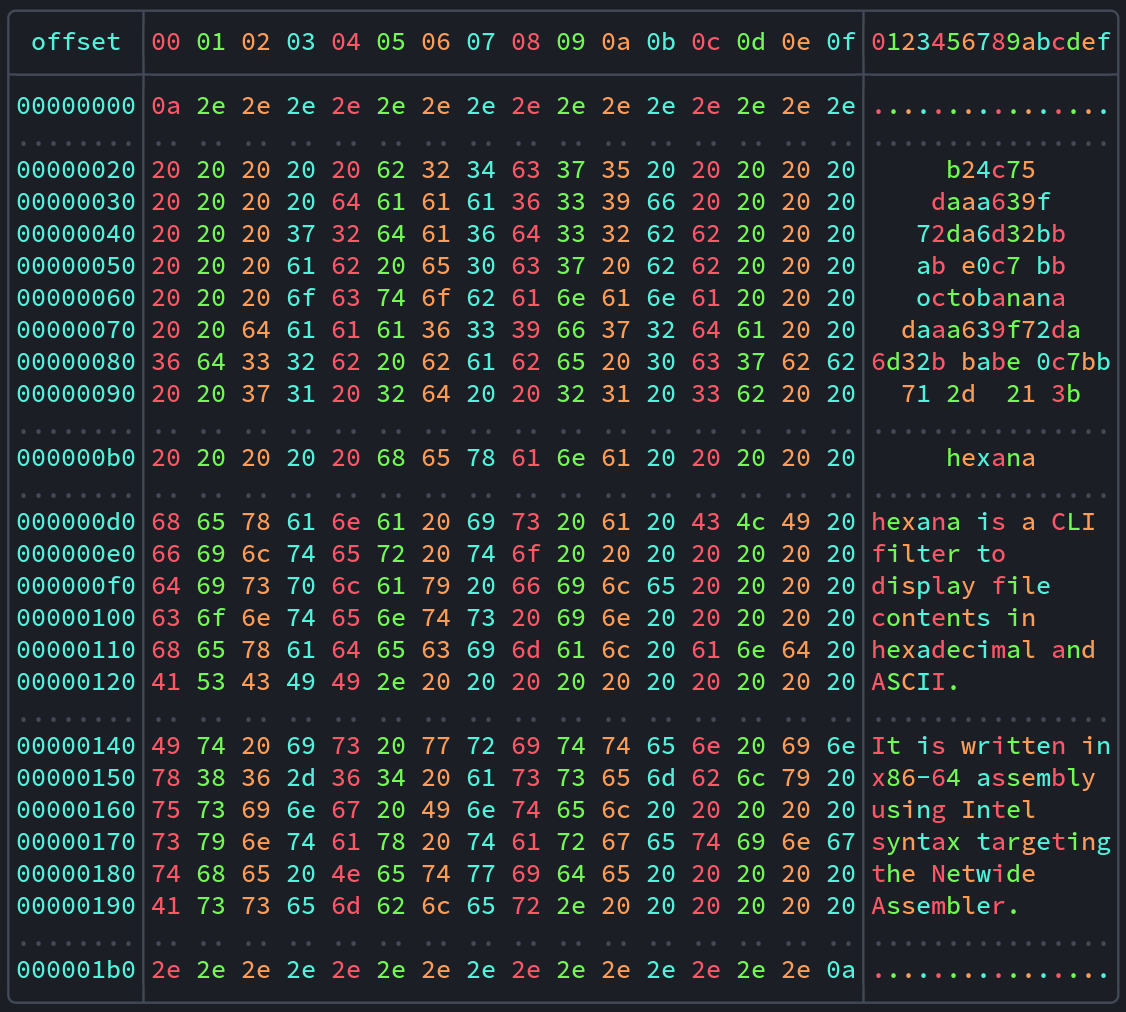
Task: Click offset 00000160
Action: tap(76, 809)
